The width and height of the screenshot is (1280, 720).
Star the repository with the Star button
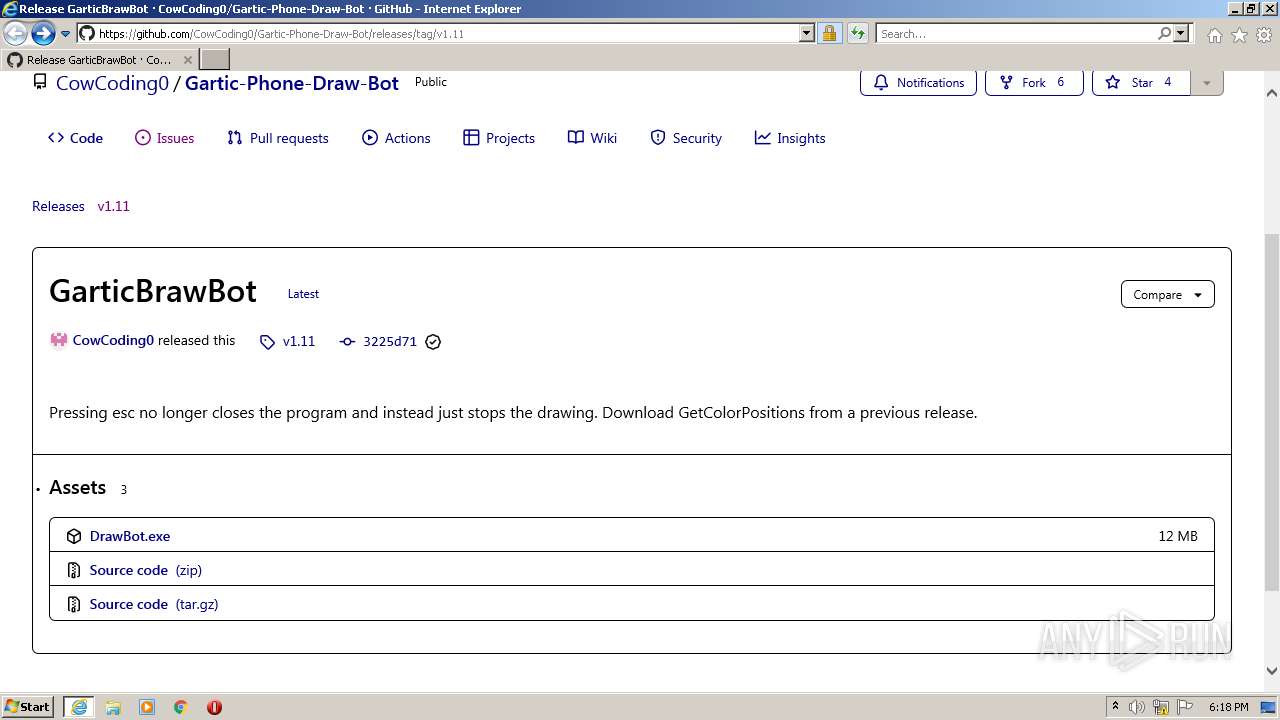point(1141,83)
